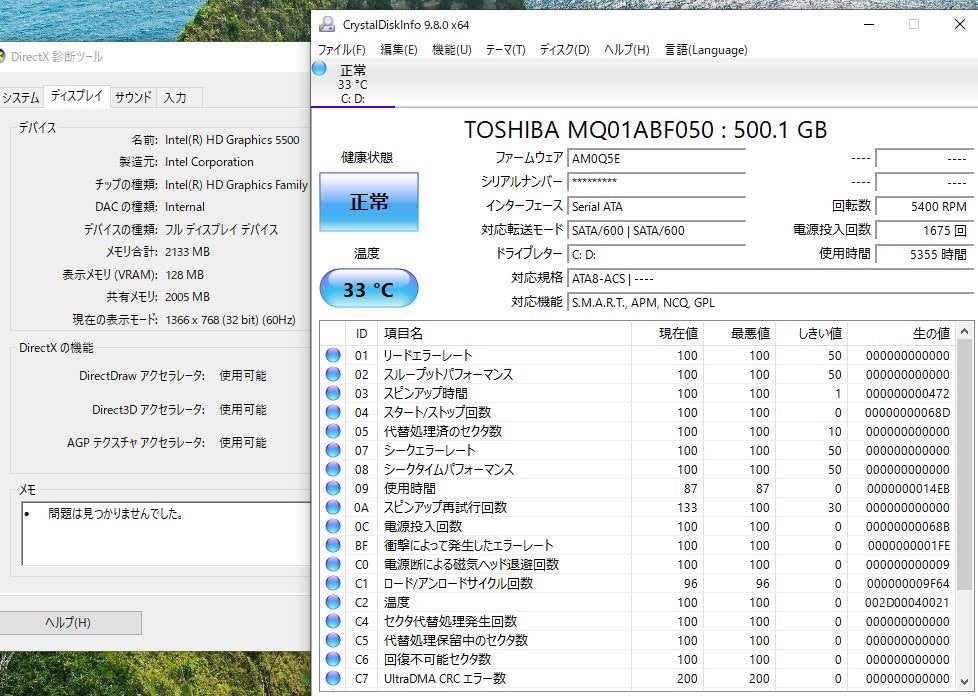Screen dimensions: 978x696
Task: Switch to サウンド tab in DirectX tool
Action: 133,97
